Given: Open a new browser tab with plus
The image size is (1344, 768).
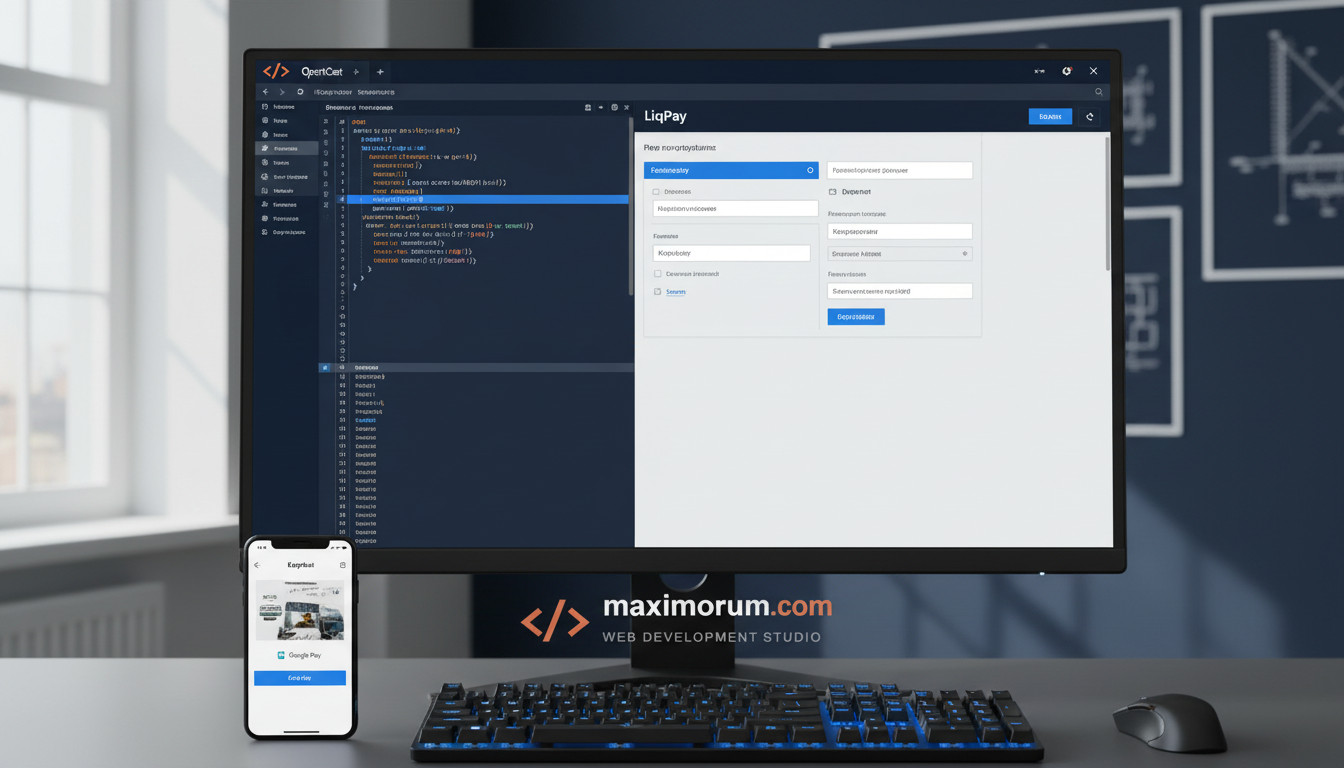Looking at the screenshot, I should pos(380,72).
